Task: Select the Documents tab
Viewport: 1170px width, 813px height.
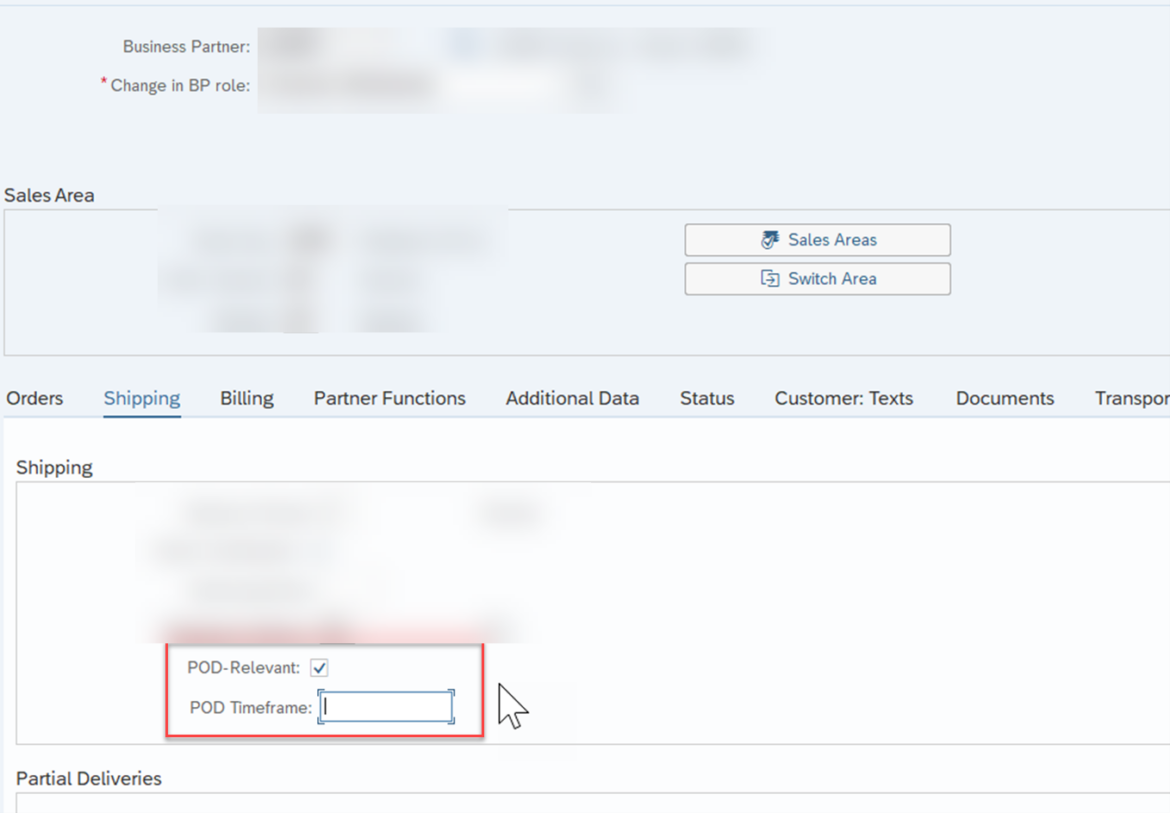Action: 1004,397
